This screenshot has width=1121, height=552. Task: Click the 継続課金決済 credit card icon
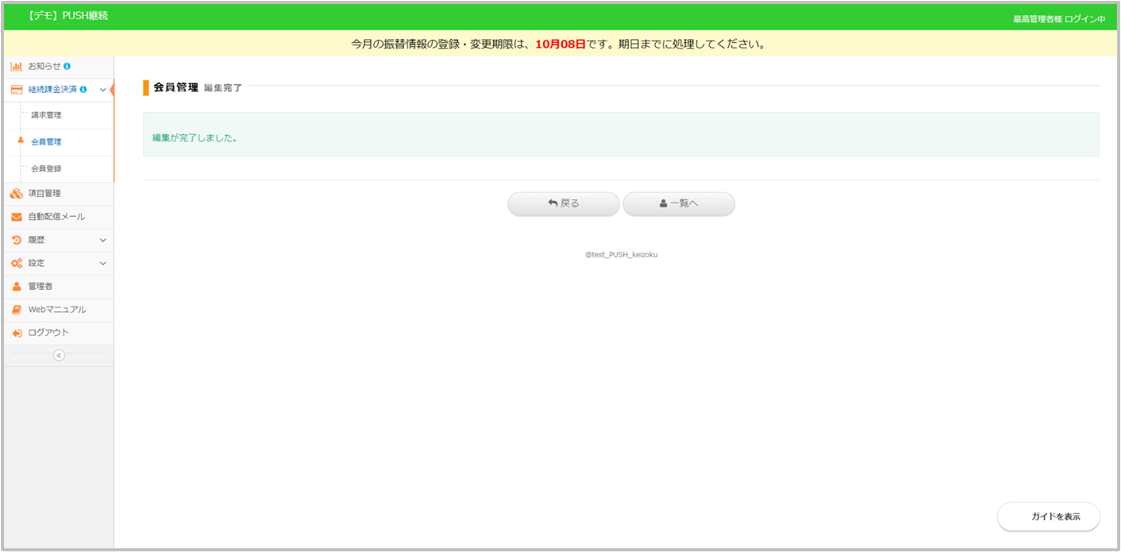pos(17,89)
